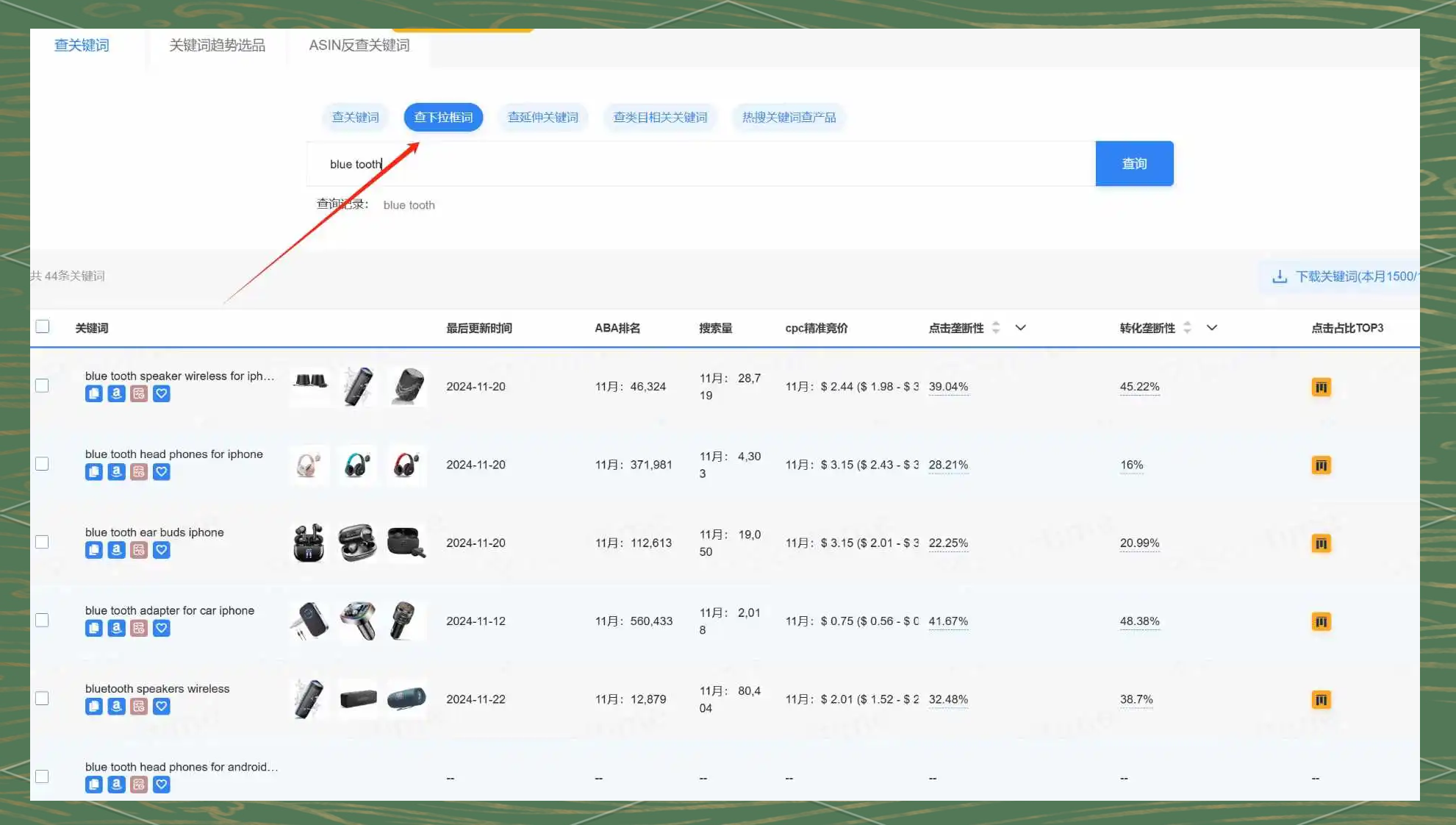
Task: Open TOP3 chart icon for 'blue tooth speaker wireless' row
Action: click(x=1321, y=387)
